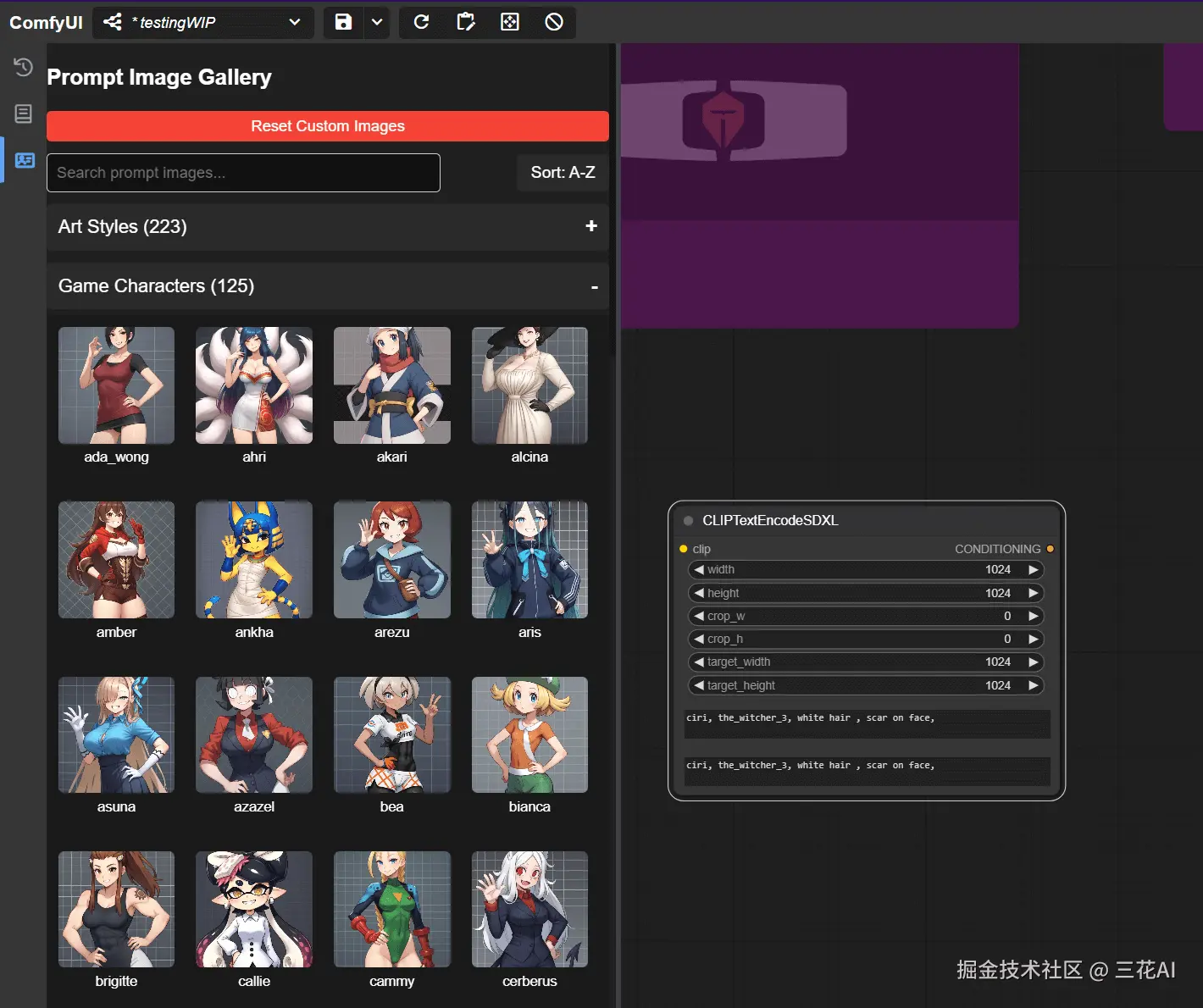Pick the alcina character image
1203x1008 pixels.
click(529, 385)
